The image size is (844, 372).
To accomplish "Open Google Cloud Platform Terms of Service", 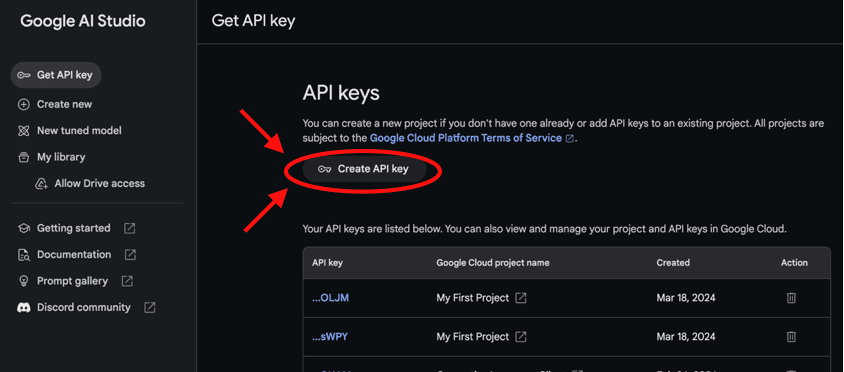I will pos(466,138).
